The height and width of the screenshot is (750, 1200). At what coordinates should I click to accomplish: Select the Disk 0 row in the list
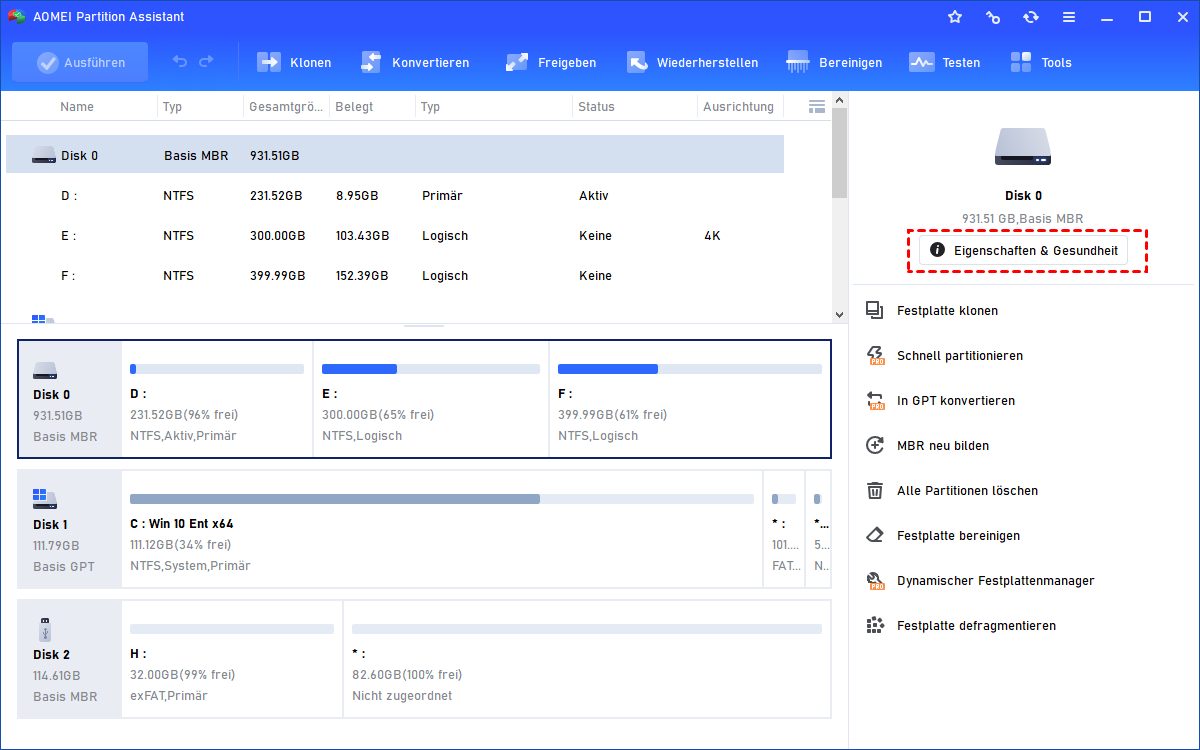[x=394, y=155]
